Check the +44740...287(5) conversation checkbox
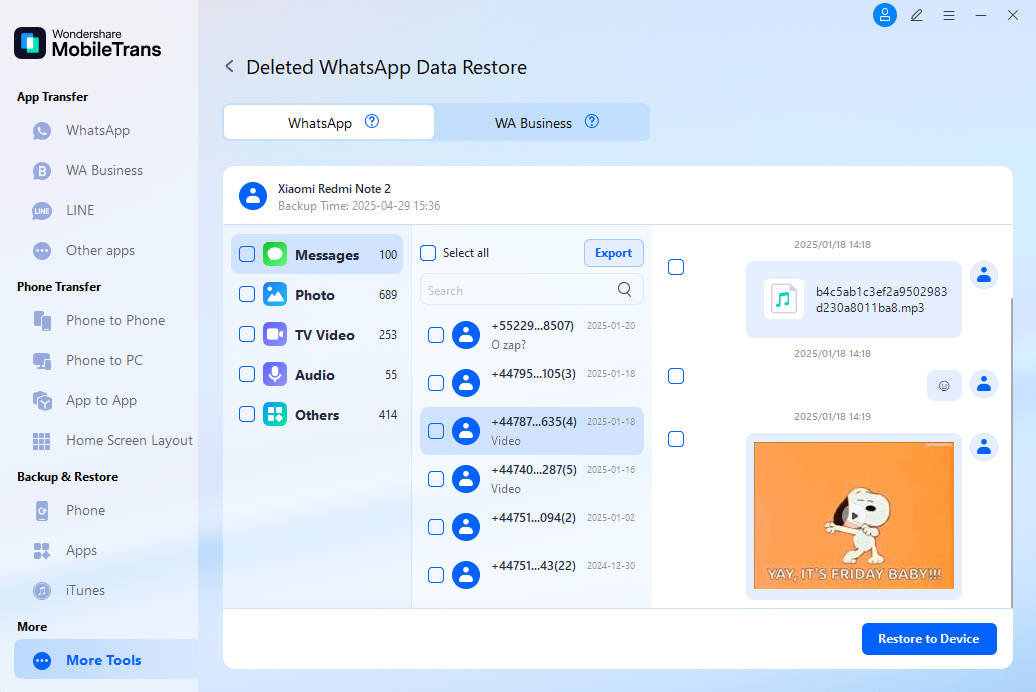This screenshot has height=692, width=1036. (436, 479)
